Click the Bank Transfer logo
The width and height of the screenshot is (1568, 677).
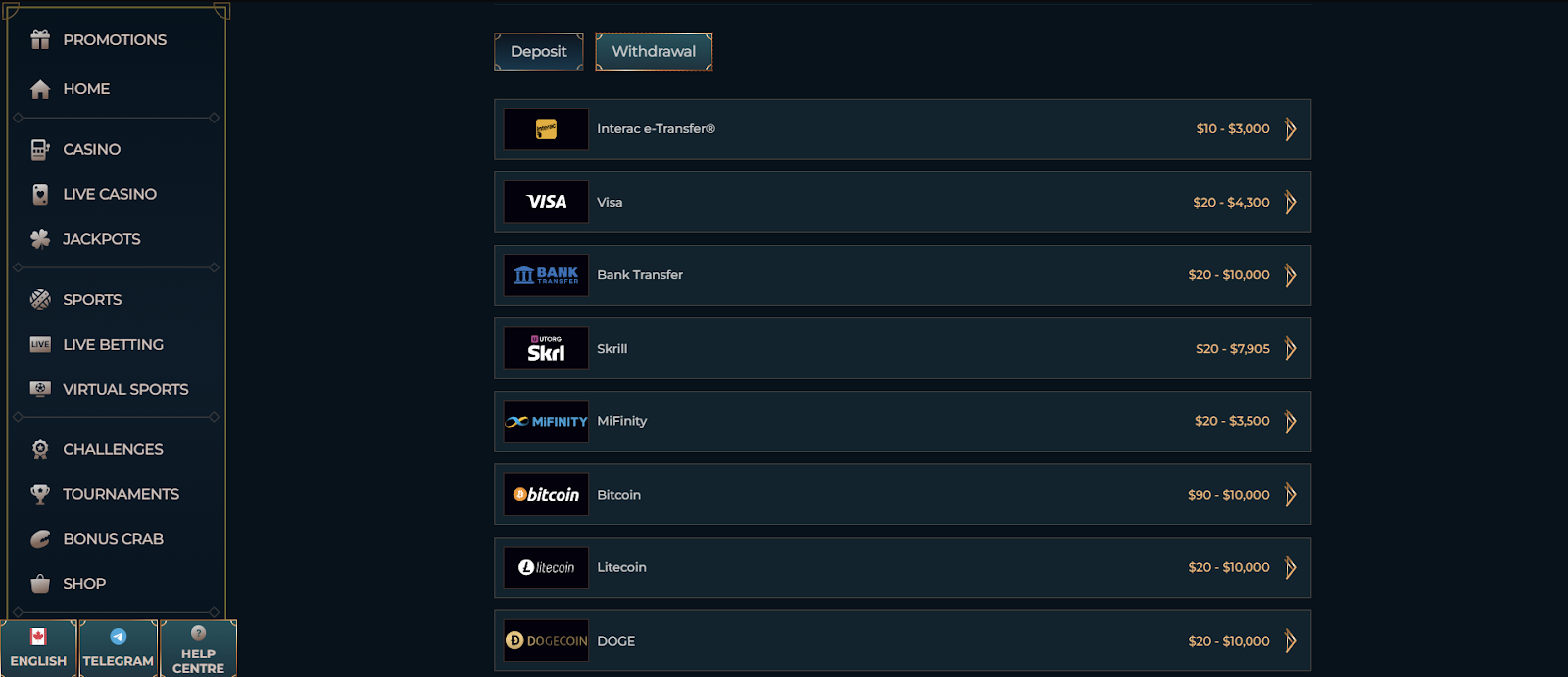pyautogui.click(x=546, y=275)
